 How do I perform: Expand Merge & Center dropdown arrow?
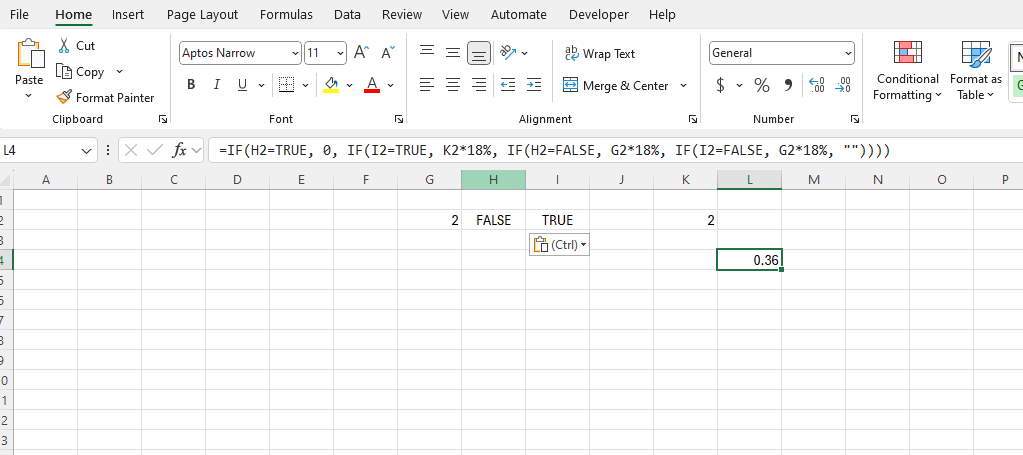684,86
